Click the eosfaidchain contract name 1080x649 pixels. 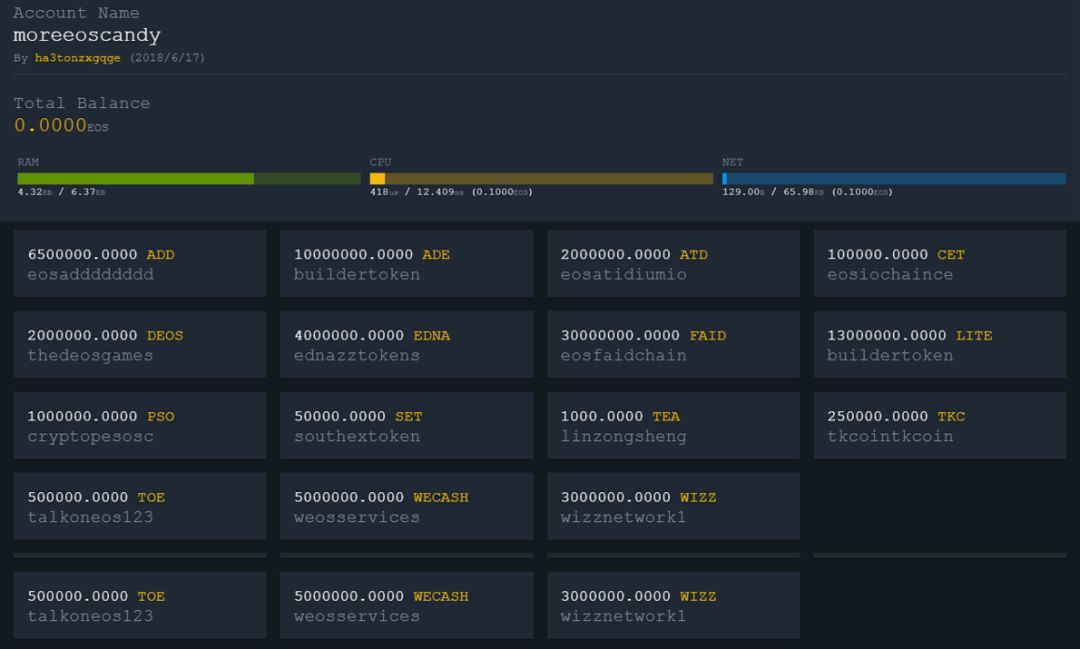click(623, 356)
